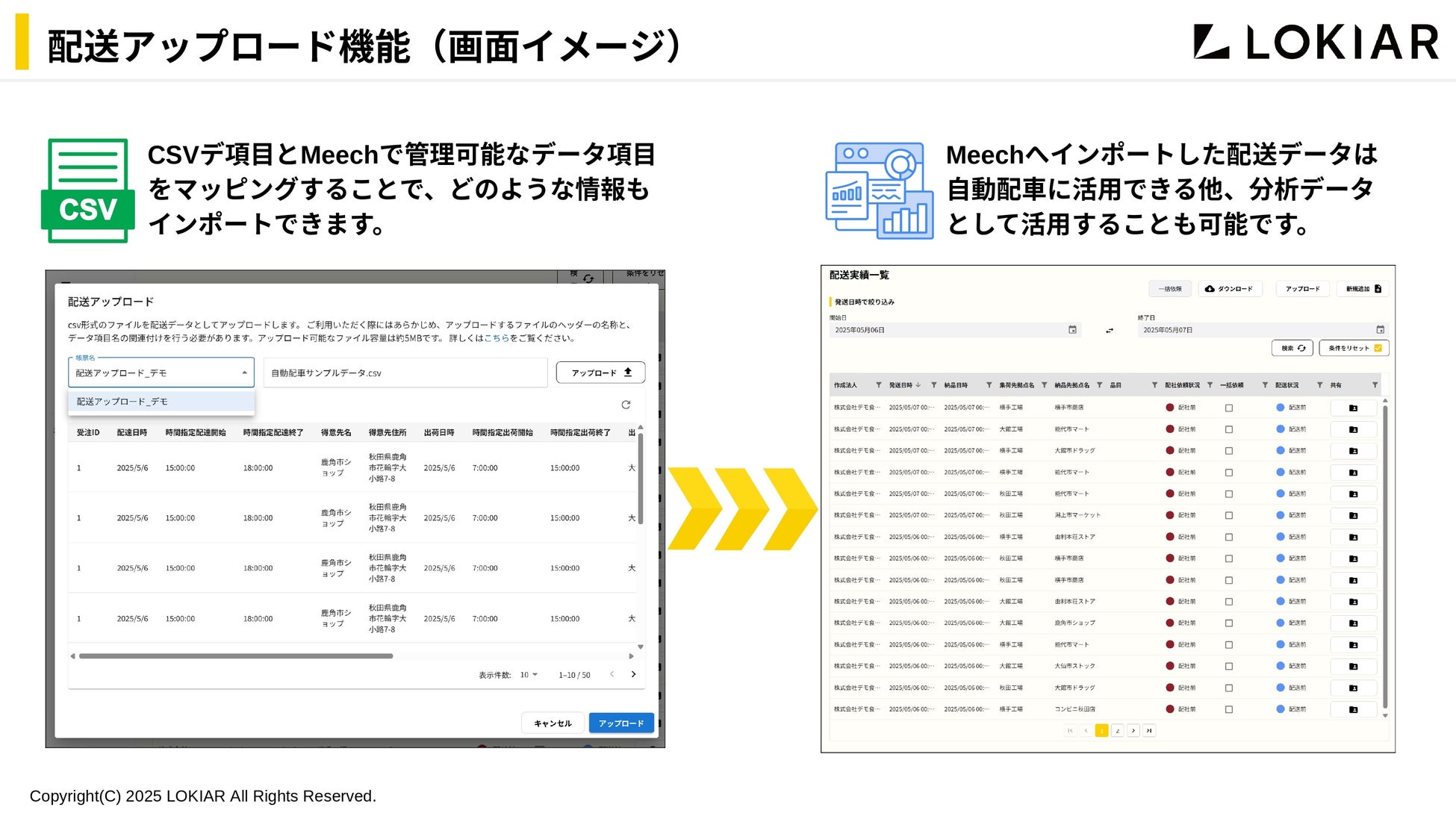Click the swap dates arrows icon
The image size is (1456, 819).
pyautogui.click(x=1110, y=331)
